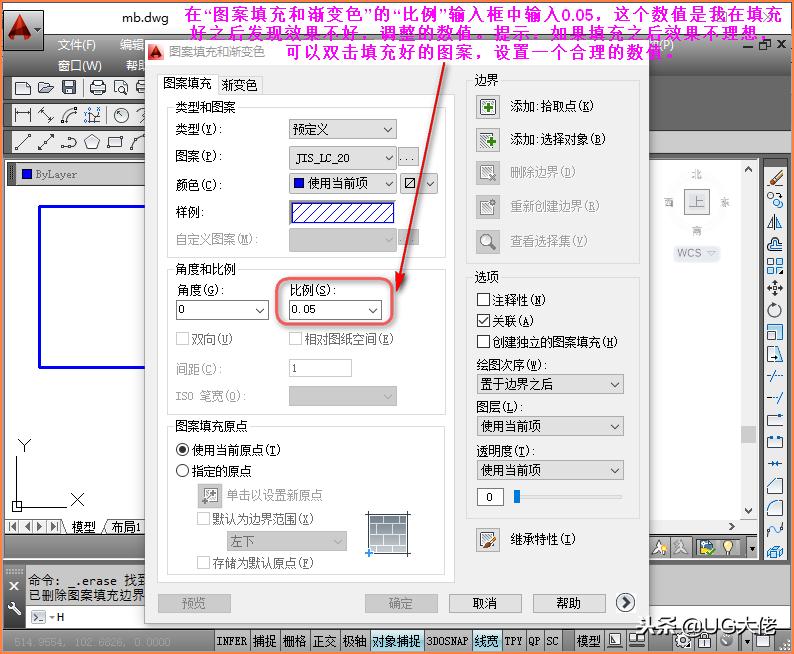Click the hatch pattern sample swatch
The image size is (794, 654).
coord(342,213)
